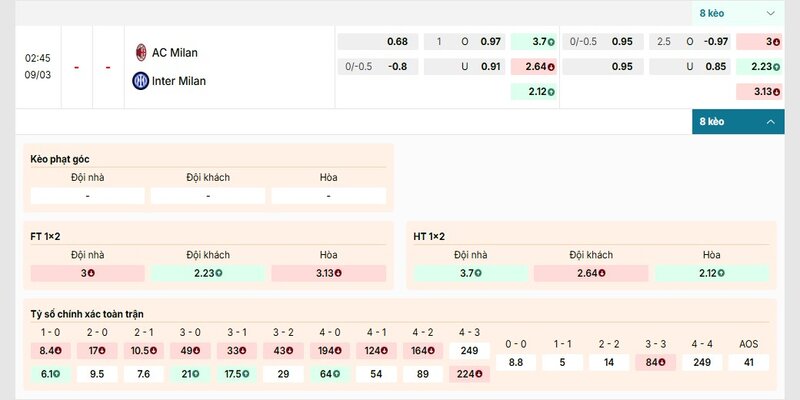Viewport: 800px width, 400px height.
Task: Select draw 2-2 odds 14
Action: pyautogui.click(x=609, y=362)
